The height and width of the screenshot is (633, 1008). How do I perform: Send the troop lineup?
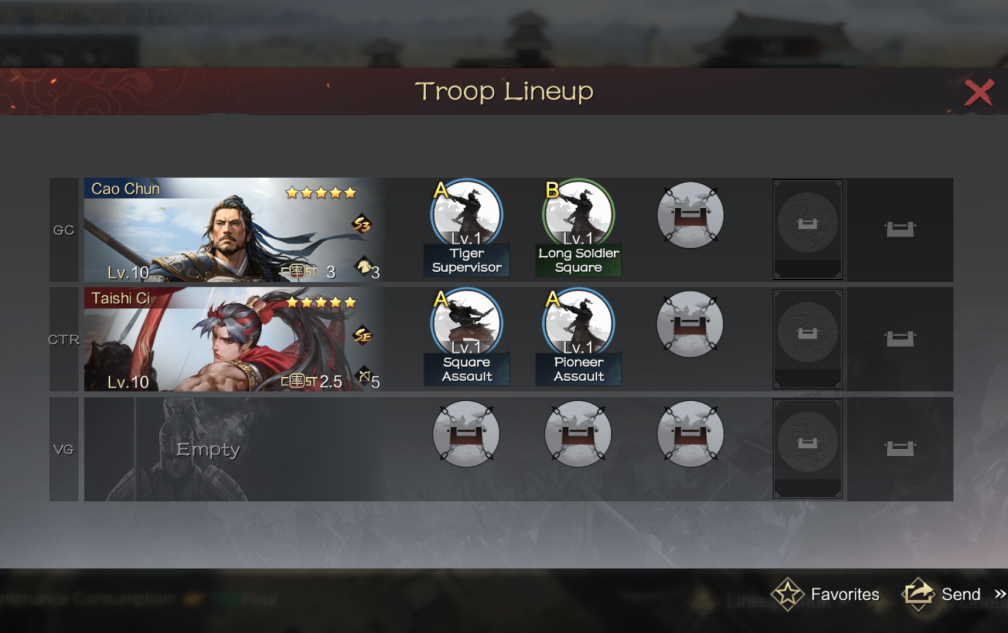(942, 594)
